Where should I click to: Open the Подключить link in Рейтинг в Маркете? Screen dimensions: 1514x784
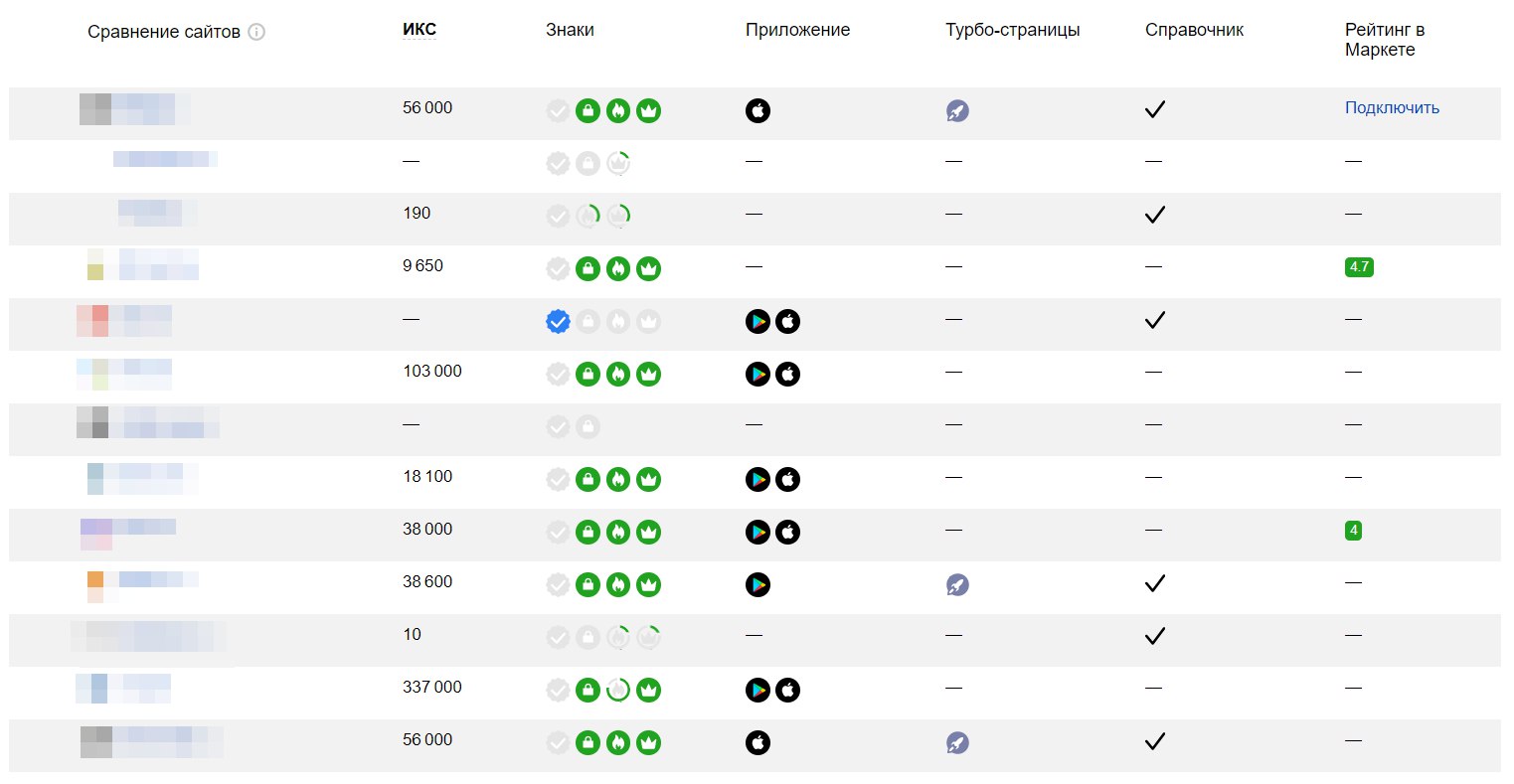(x=1392, y=107)
